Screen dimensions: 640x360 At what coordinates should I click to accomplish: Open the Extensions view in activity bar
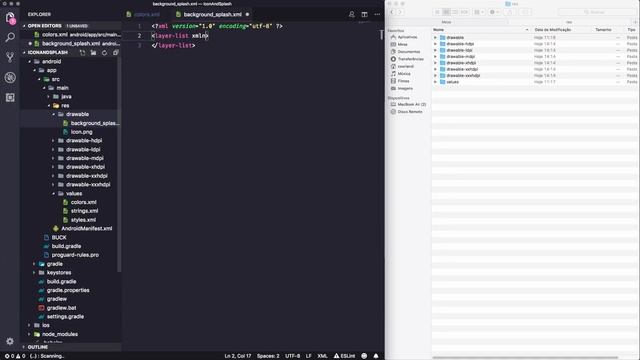[10, 97]
